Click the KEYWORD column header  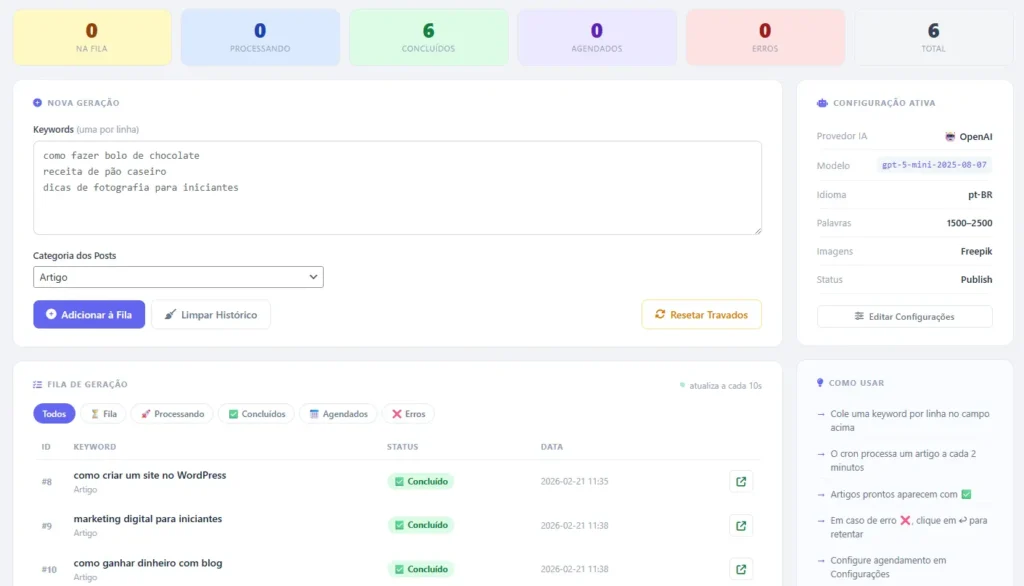point(95,447)
